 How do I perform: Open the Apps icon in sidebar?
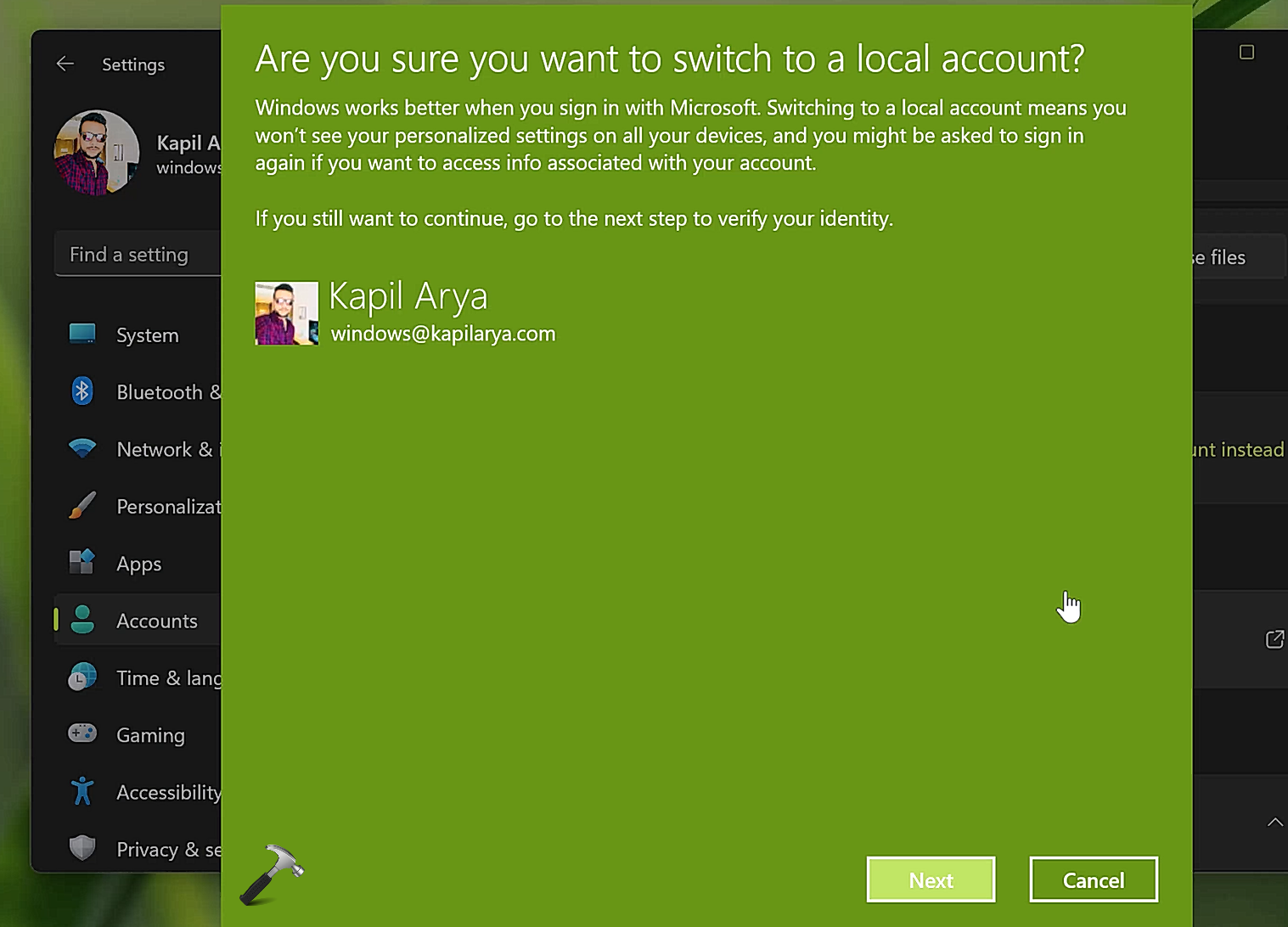pos(82,563)
